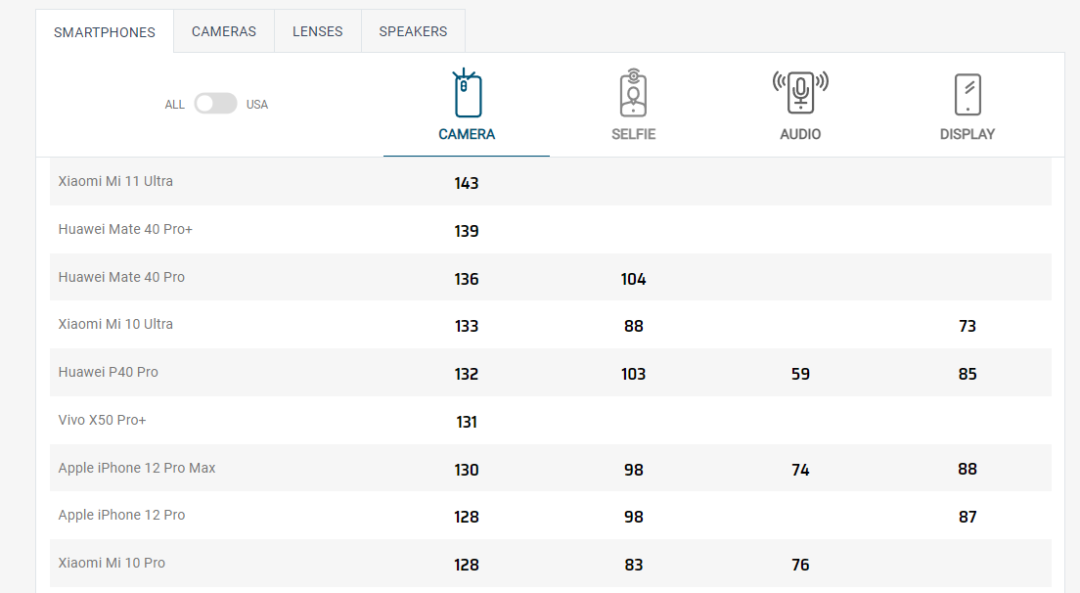Sort by the SELFIE label
Image resolution: width=1080 pixels, height=593 pixels.
tap(633, 134)
